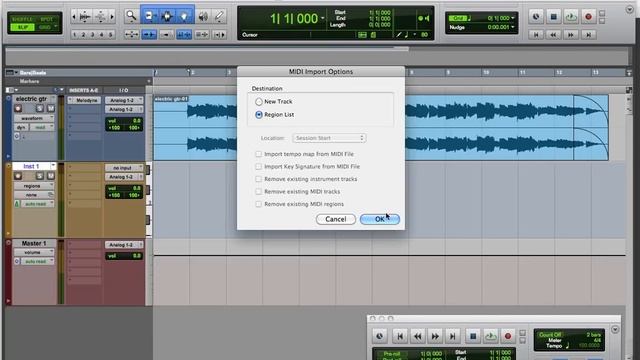Click Fast Forward in floating Transport window
Viewport: 640px width, 360px height.
(435, 336)
